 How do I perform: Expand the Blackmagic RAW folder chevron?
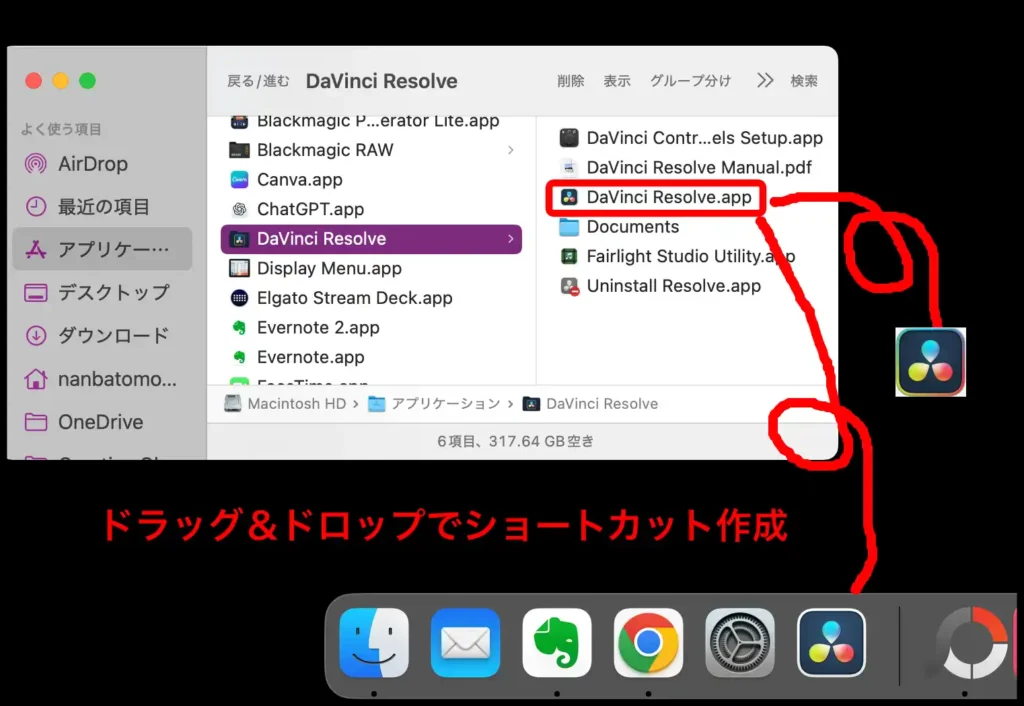[x=510, y=150]
